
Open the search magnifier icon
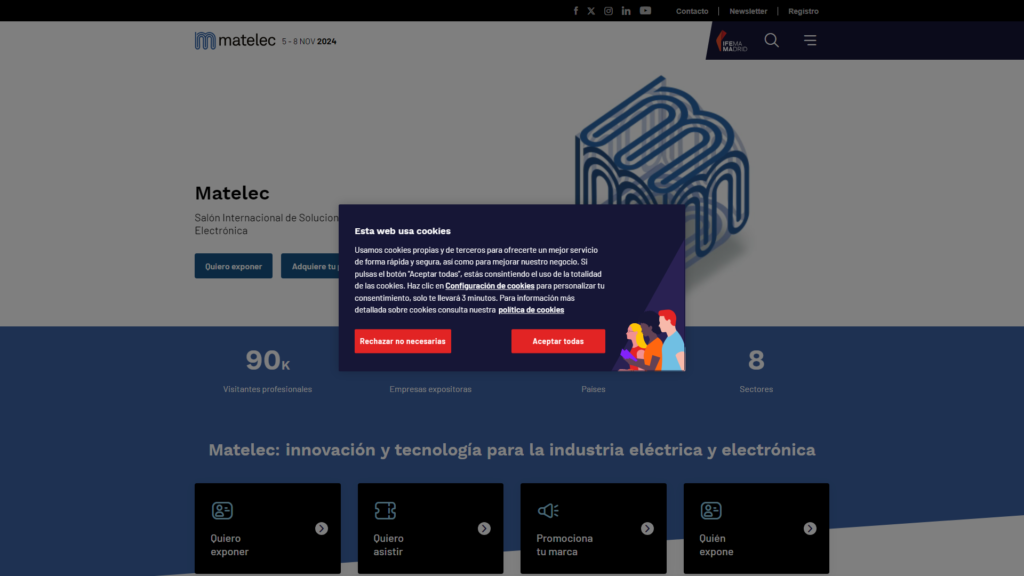771,40
